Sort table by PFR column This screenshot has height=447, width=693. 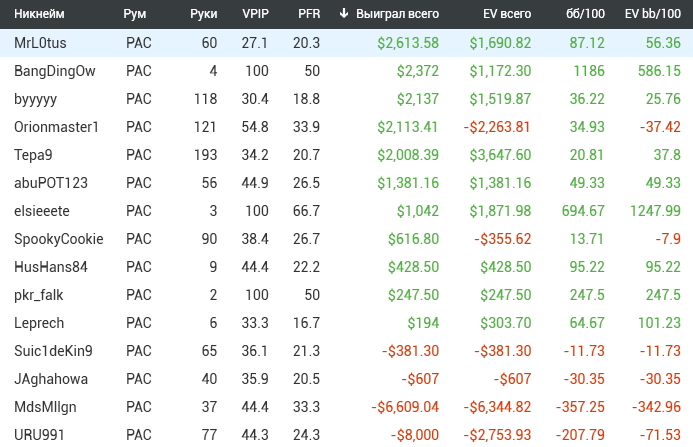[x=309, y=14]
